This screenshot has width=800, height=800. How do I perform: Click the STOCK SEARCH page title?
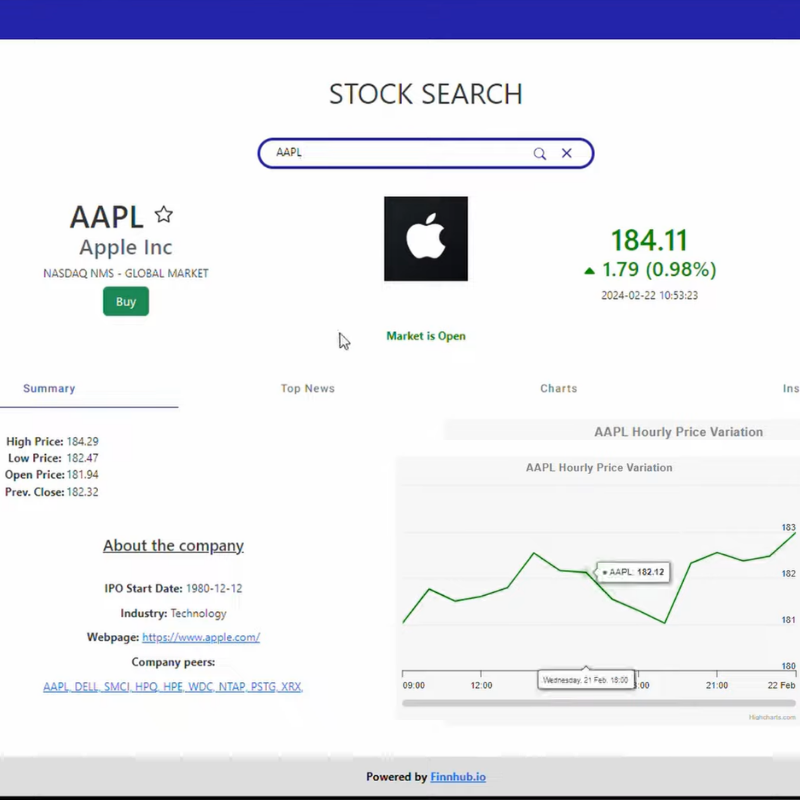[426, 94]
